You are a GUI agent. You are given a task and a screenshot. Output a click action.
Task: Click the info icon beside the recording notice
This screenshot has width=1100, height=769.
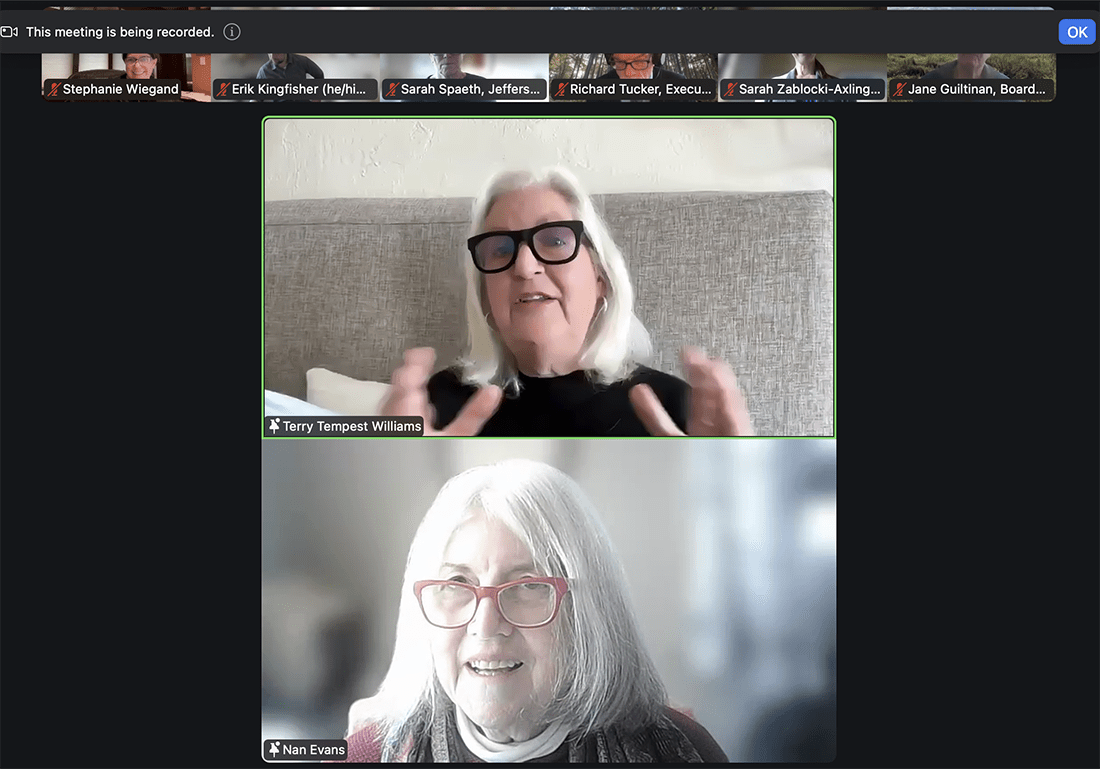point(231,31)
